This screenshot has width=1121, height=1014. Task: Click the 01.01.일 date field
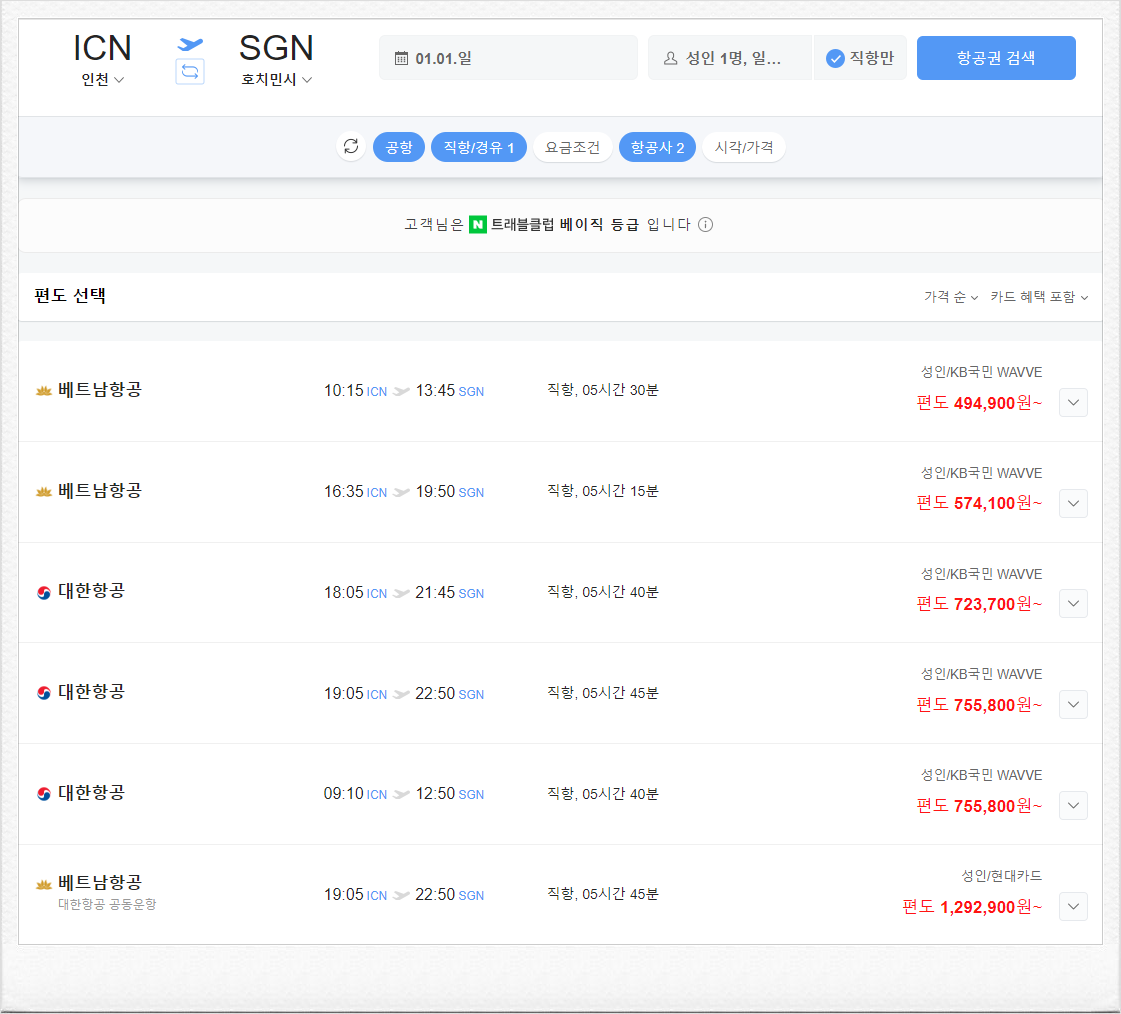[508, 58]
